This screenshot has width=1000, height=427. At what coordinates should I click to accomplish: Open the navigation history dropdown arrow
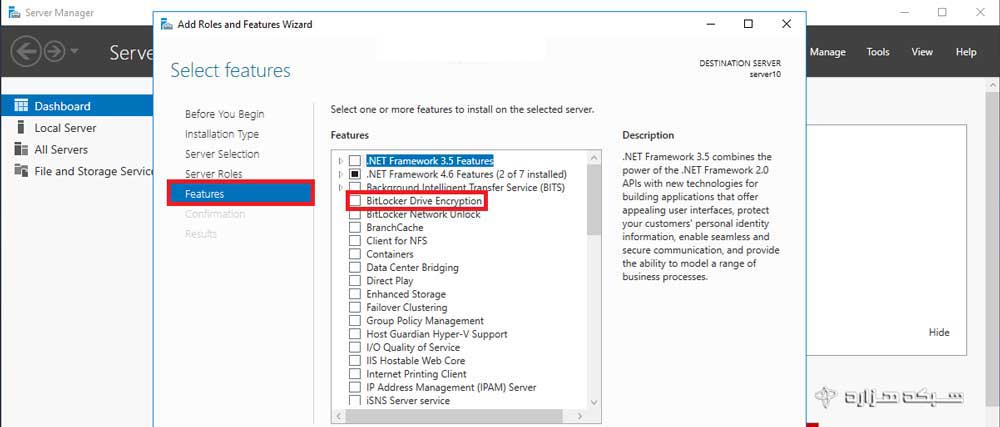tap(74, 51)
